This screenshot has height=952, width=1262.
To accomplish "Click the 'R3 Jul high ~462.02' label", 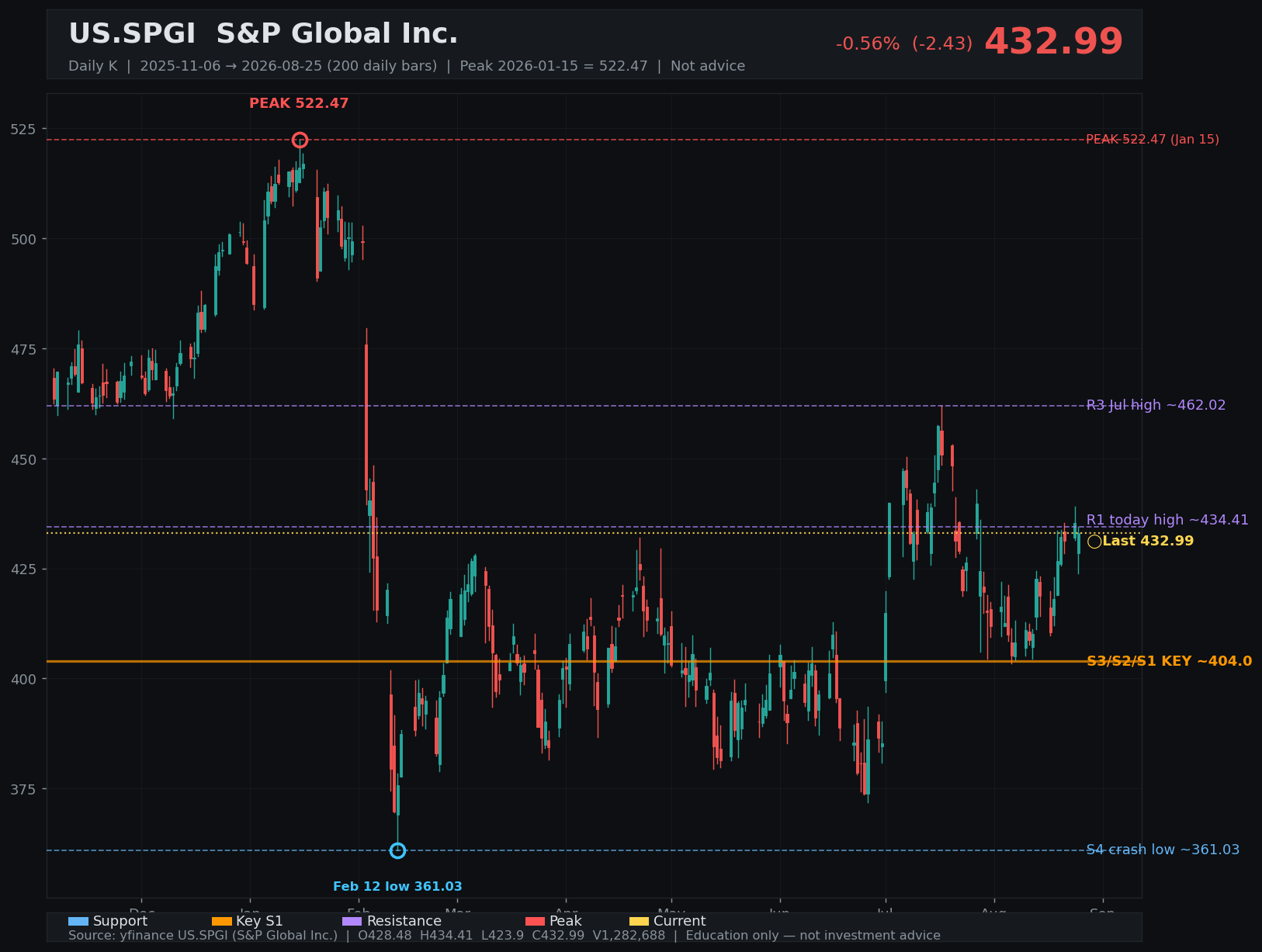I will 1156,405.
